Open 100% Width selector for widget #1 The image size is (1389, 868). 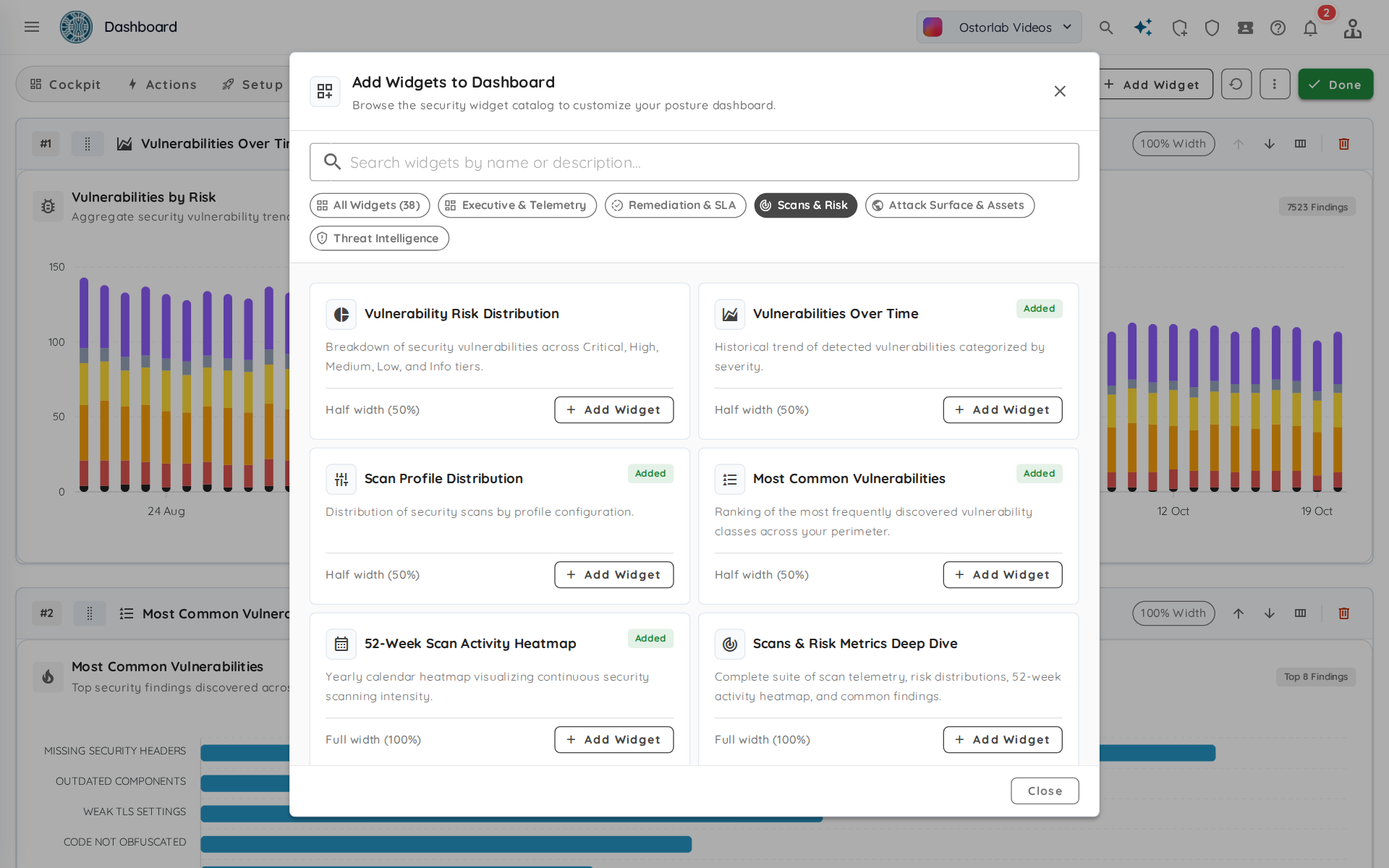click(1173, 144)
